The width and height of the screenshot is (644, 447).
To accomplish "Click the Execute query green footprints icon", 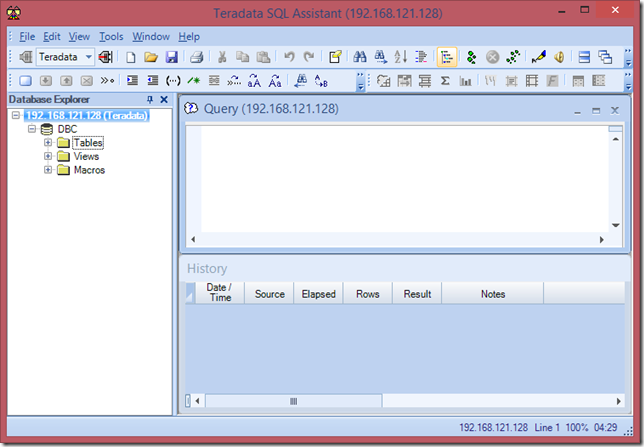I will (472, 57).
